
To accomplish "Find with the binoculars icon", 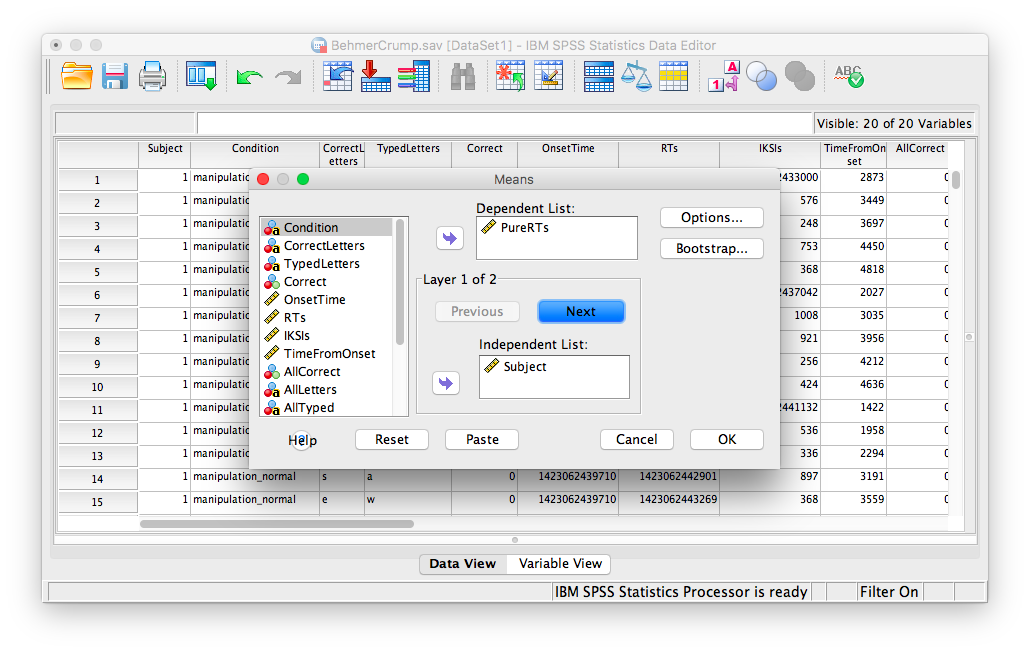I will (x=463, y=76).
